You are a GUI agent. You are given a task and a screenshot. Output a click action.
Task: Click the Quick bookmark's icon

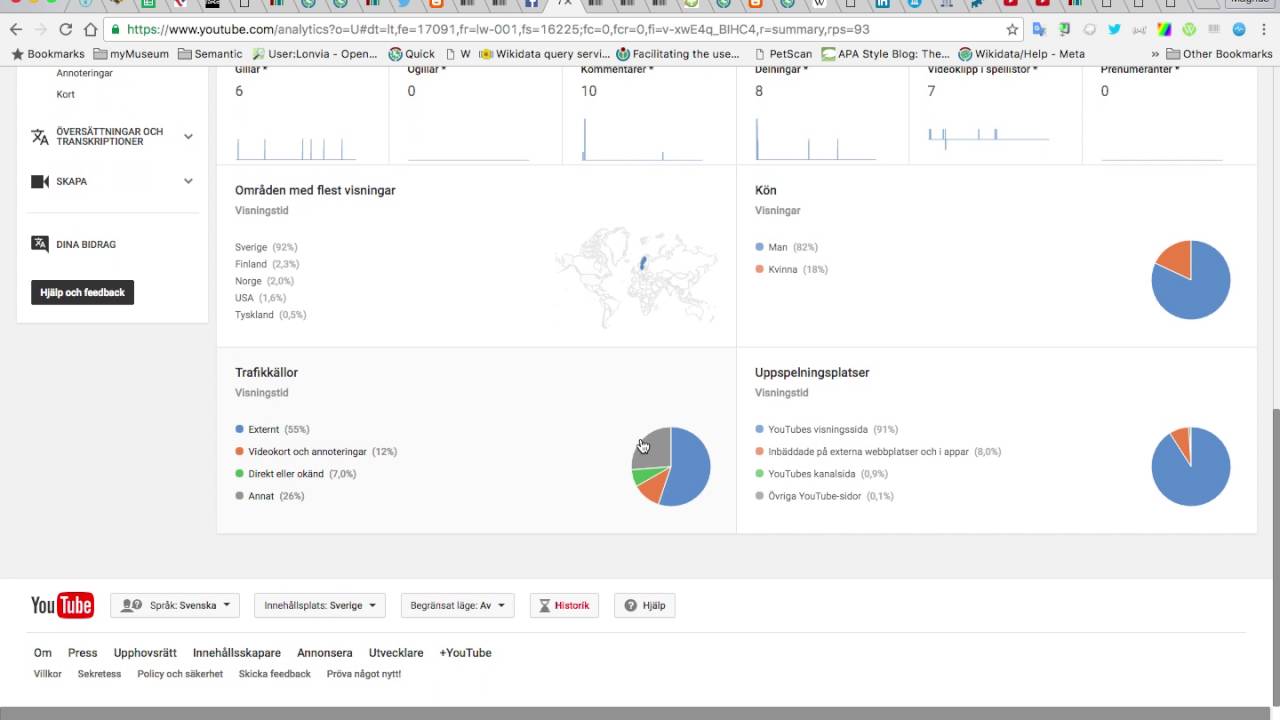[x=396, y=54]
